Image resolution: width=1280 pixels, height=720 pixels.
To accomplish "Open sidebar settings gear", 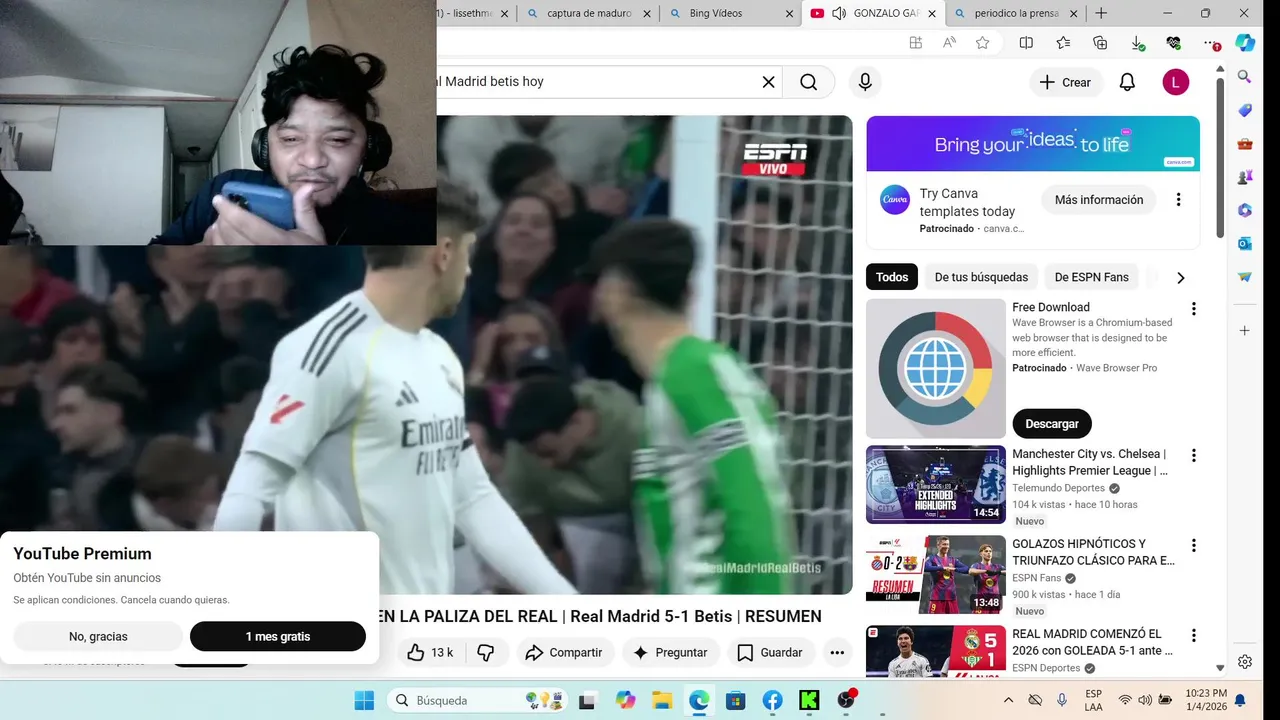I will [1245, 662].
